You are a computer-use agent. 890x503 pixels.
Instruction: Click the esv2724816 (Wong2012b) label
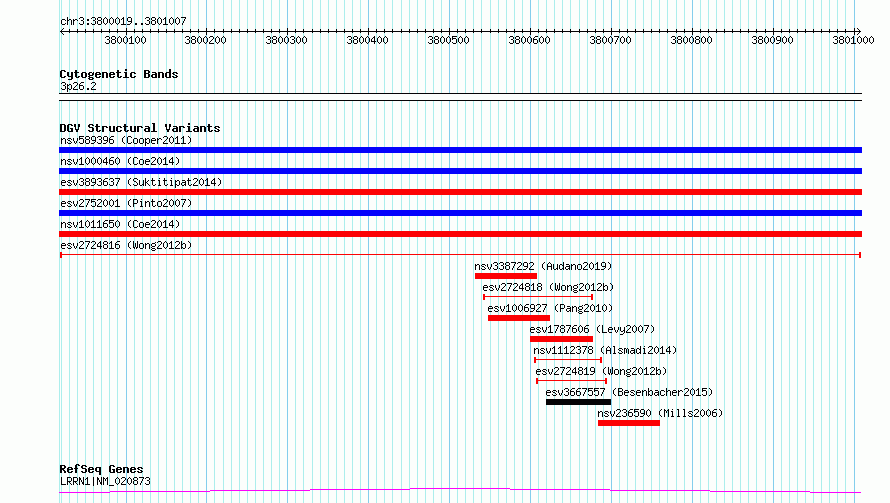[x=126, y=245]
